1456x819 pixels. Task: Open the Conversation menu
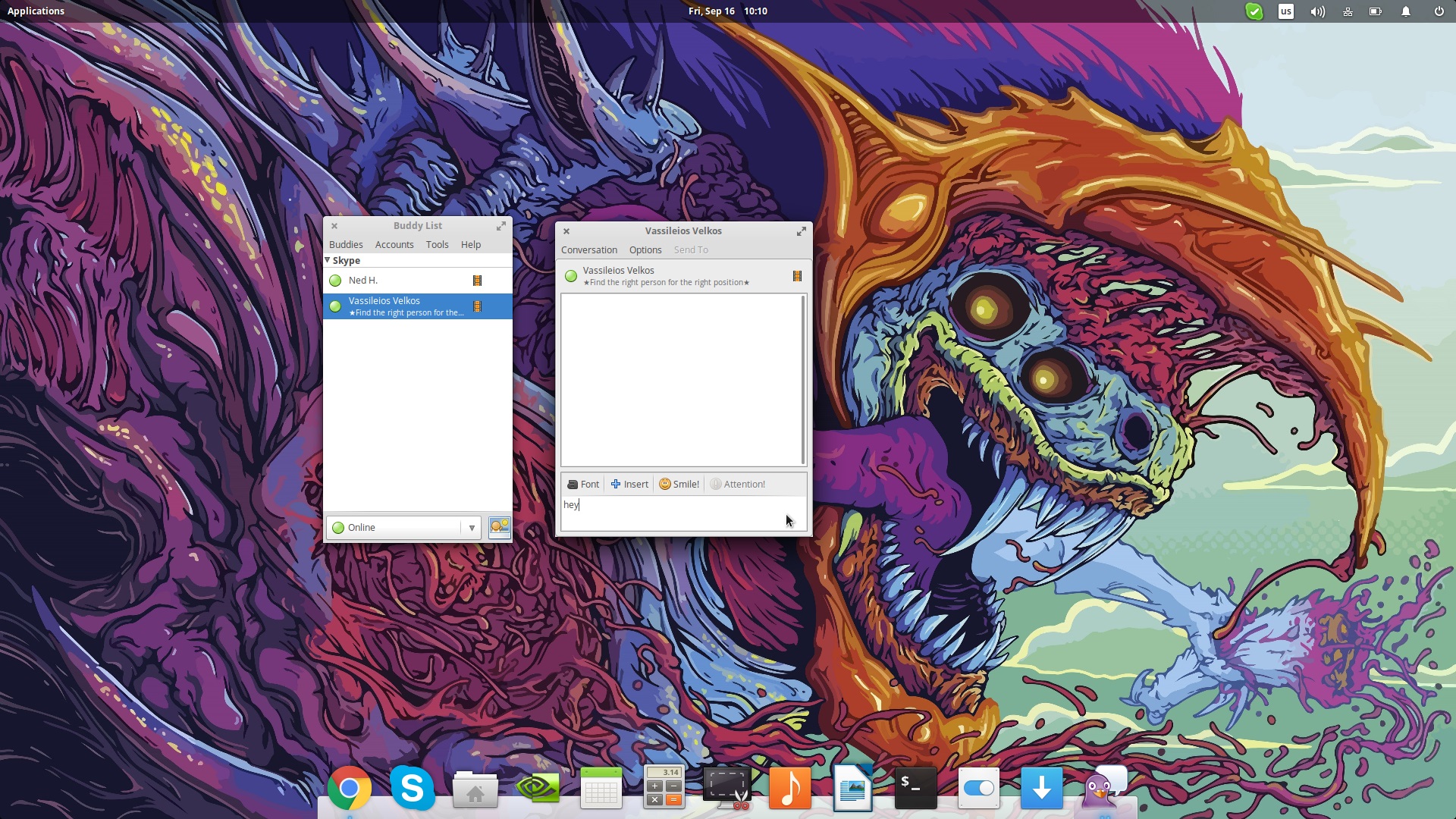[x=589, y=250]
